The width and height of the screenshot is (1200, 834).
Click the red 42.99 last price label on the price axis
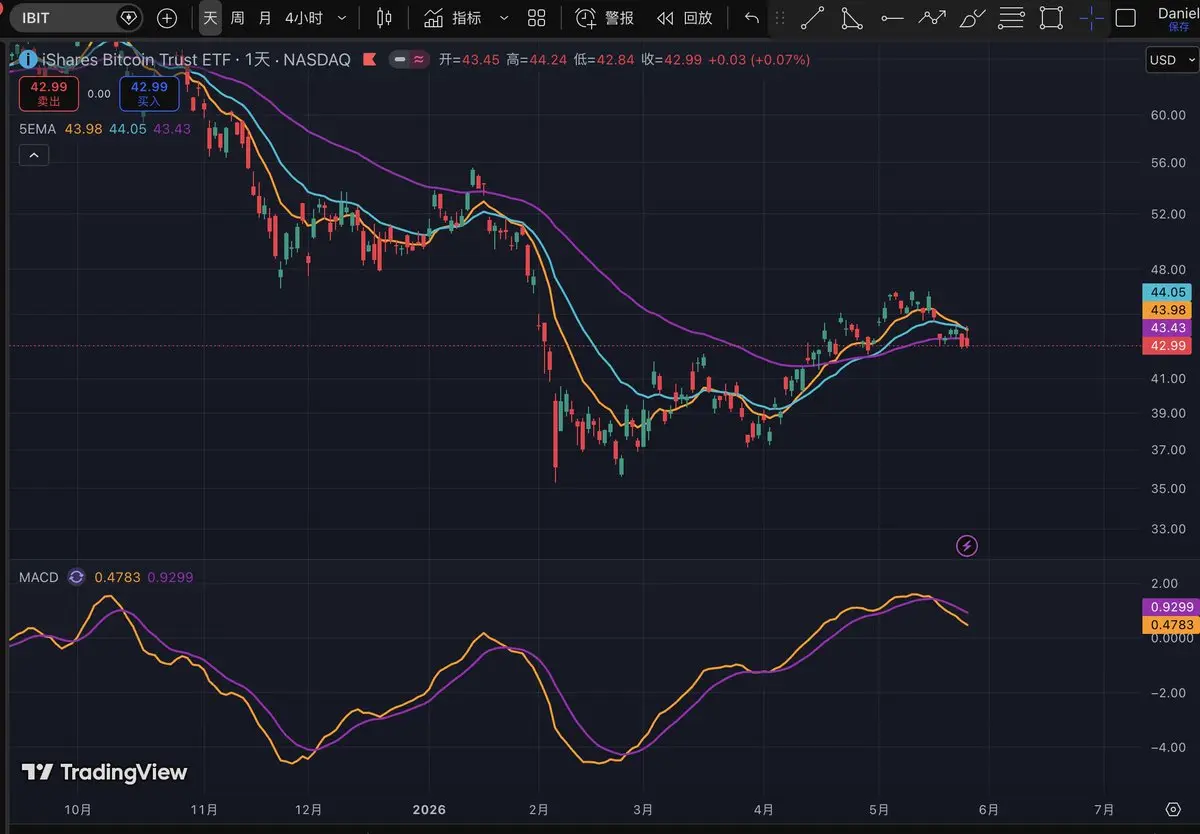click(1168, 346)
